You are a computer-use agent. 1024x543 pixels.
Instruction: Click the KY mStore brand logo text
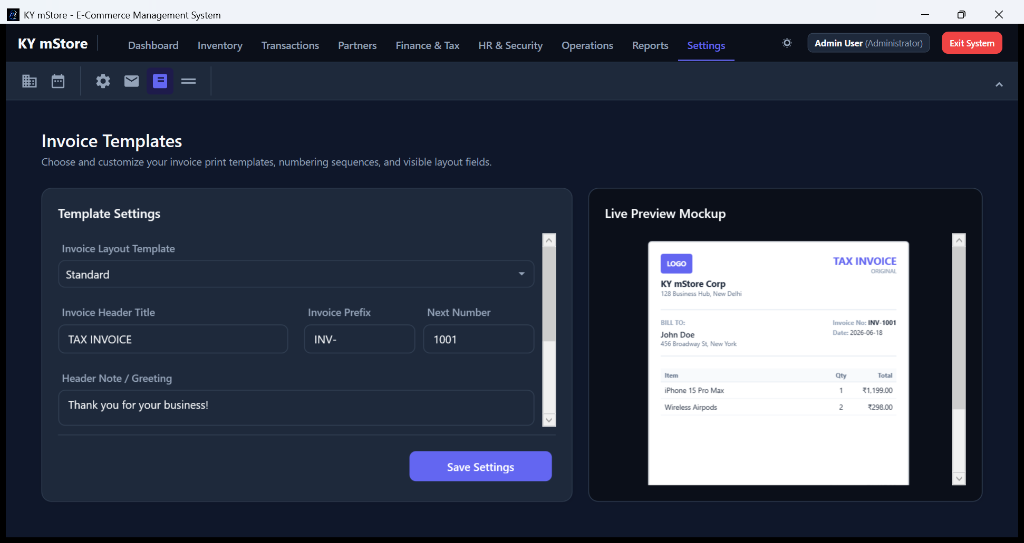pos(53,44)
